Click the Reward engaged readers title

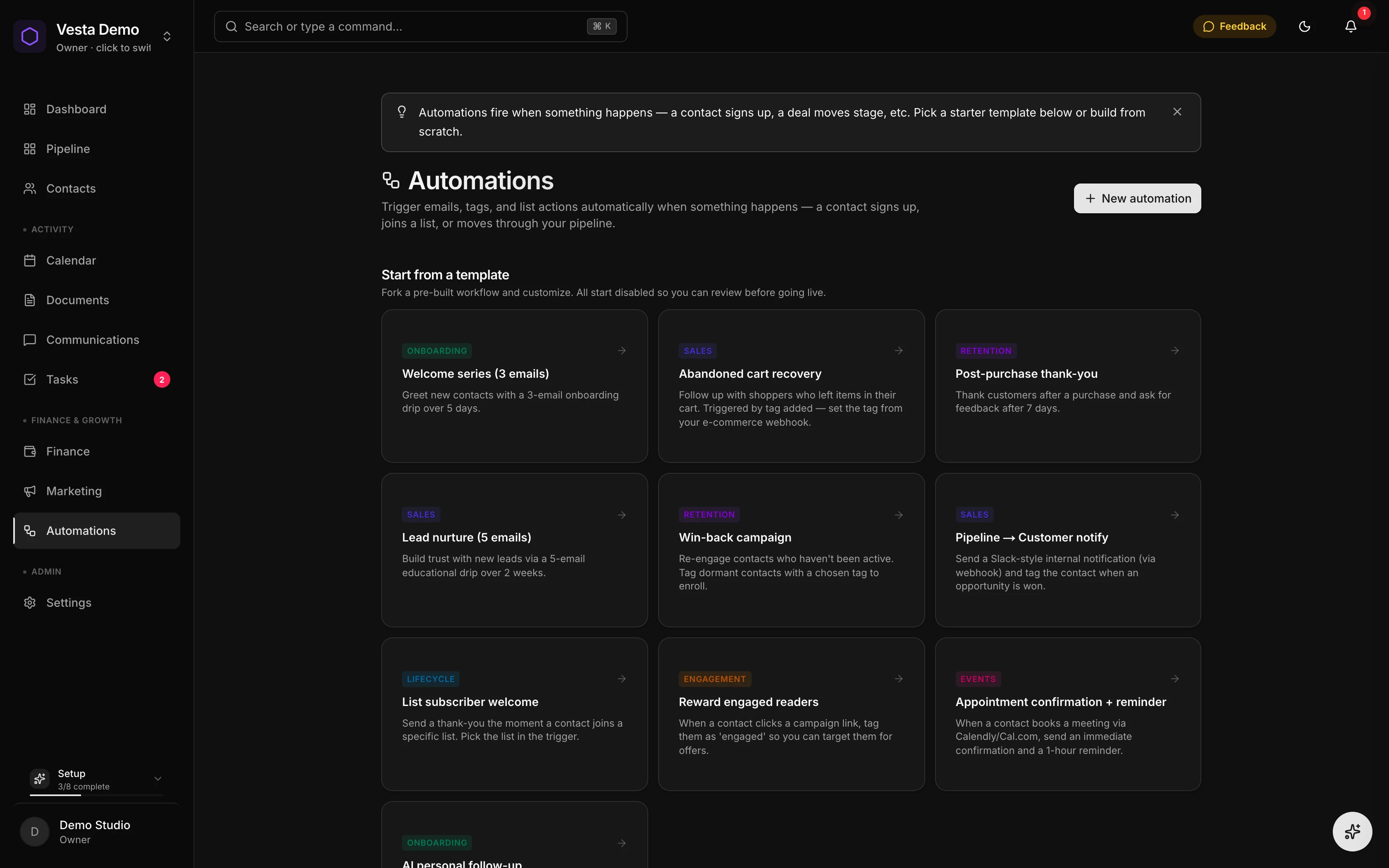[x=749, y=701]
